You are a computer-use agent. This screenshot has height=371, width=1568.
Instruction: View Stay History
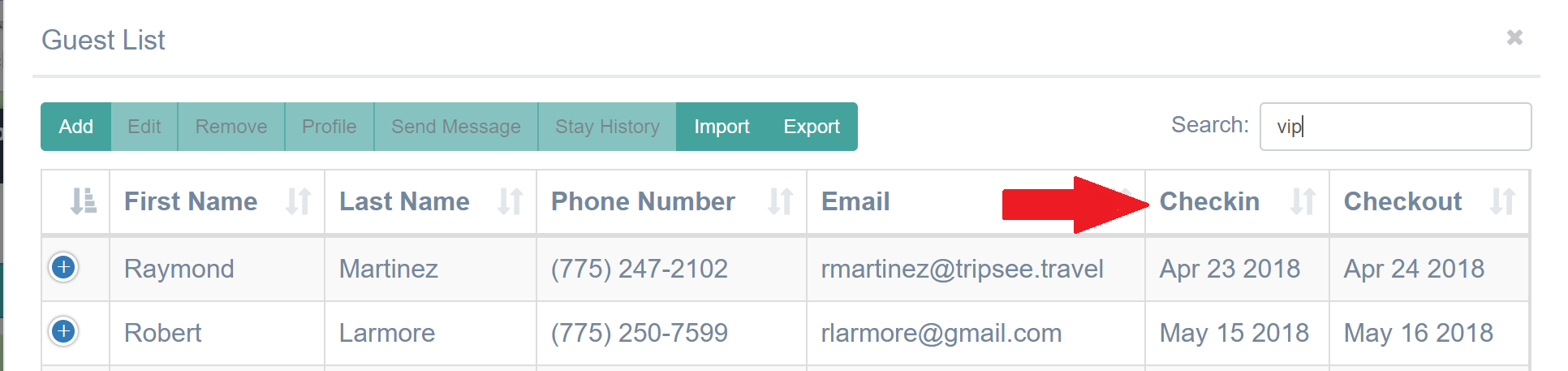607,127
